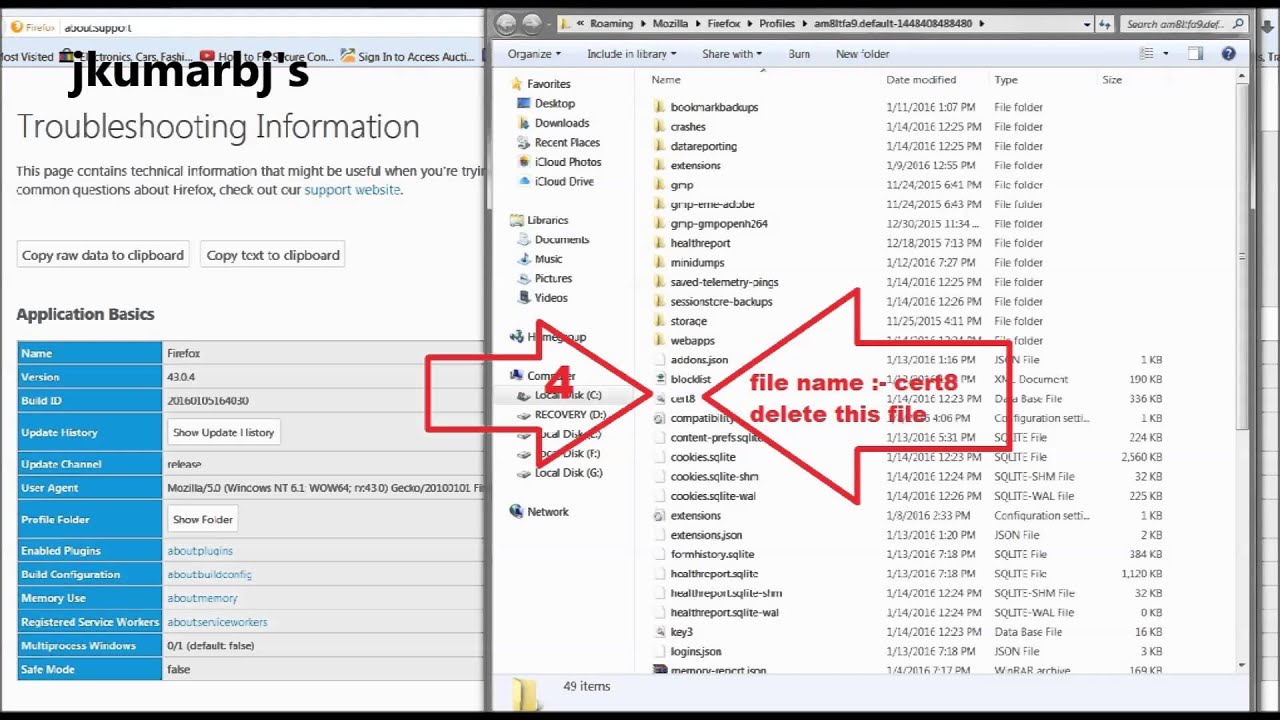Sort files by Name column header
The width and height of the screenshot is (1280, 720).
(666, 80)
